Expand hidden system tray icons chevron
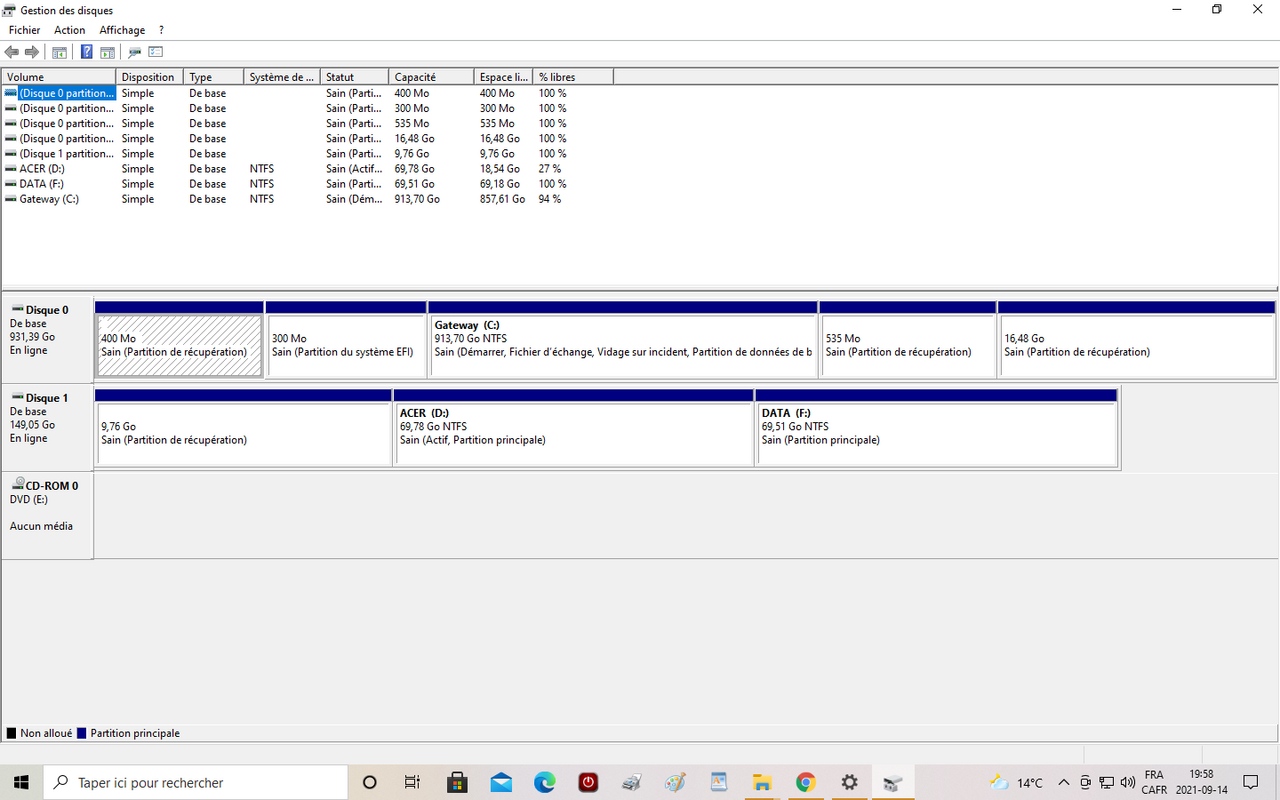Viewport: 1280px width, 800px height. (1063, 782)
